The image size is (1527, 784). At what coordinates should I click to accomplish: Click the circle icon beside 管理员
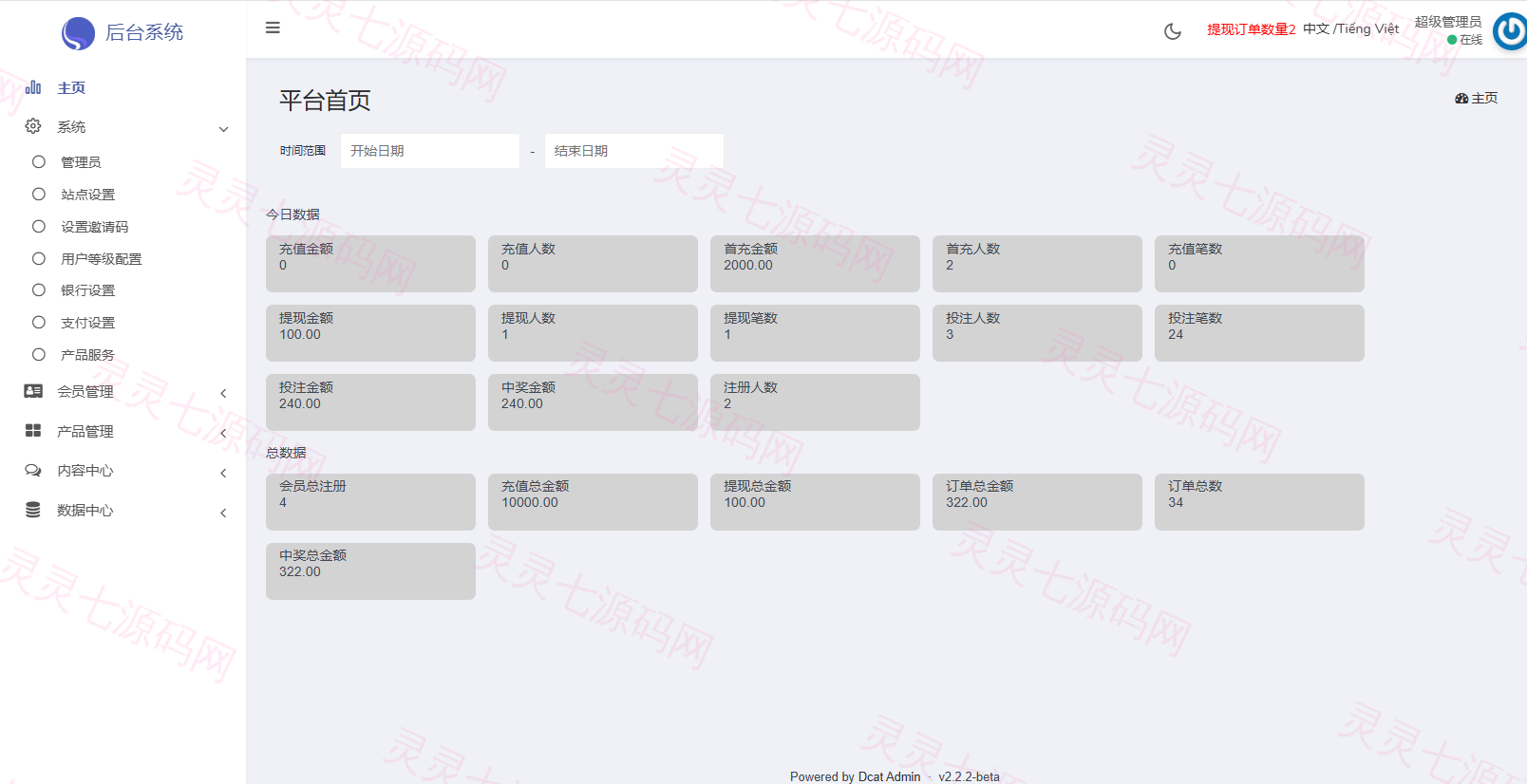tap(39, 161)
